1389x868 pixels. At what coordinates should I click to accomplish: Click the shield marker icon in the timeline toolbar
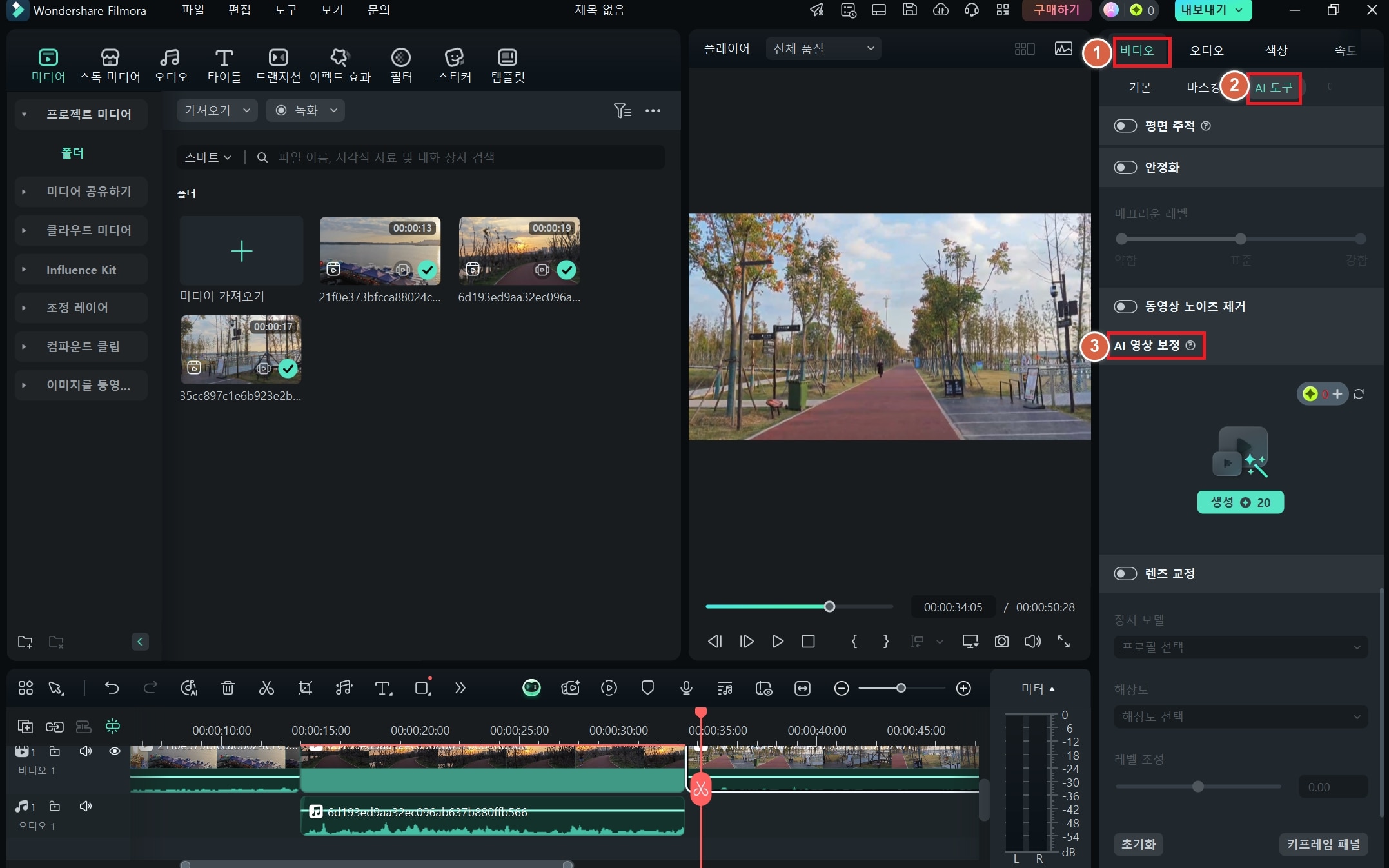pyautogui.click(x=647, y=688)
